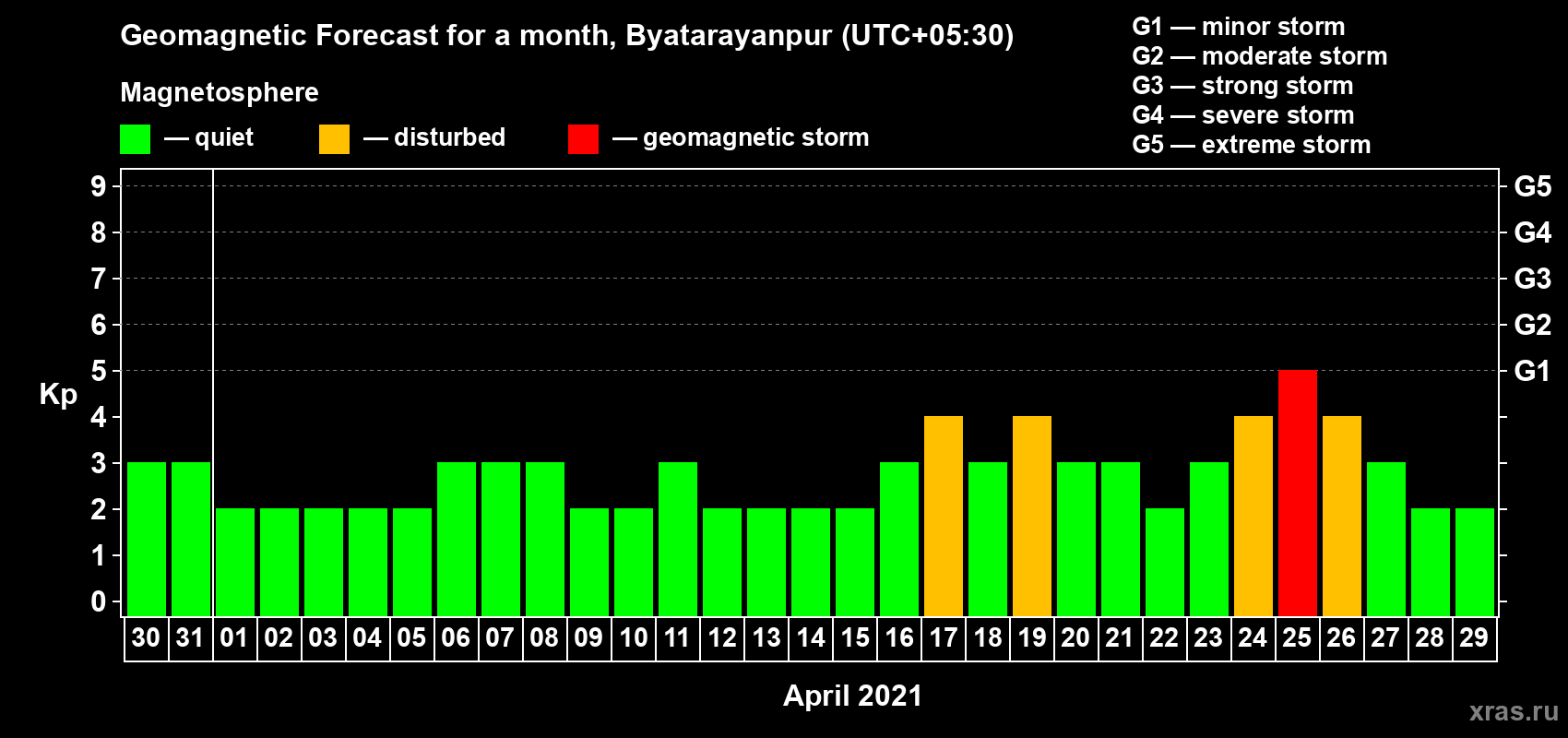Click the 'G1 — minor storm' legend line
The width and height of the screenshot is (1568, 738).
click(1238, 27)
